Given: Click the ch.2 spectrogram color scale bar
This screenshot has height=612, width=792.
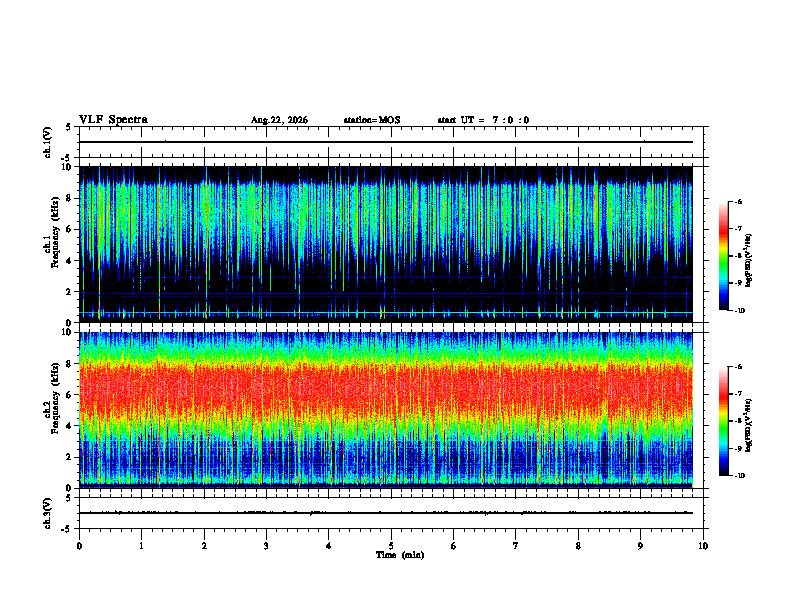Looking at the screenshot, I should (723, 421).
